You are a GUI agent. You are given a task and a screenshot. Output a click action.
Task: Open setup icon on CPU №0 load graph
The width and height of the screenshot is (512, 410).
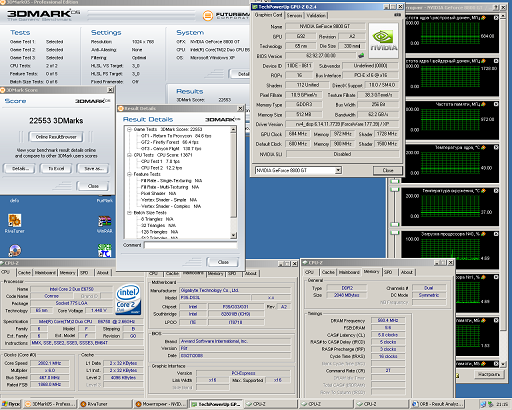[x=484, y=234]
